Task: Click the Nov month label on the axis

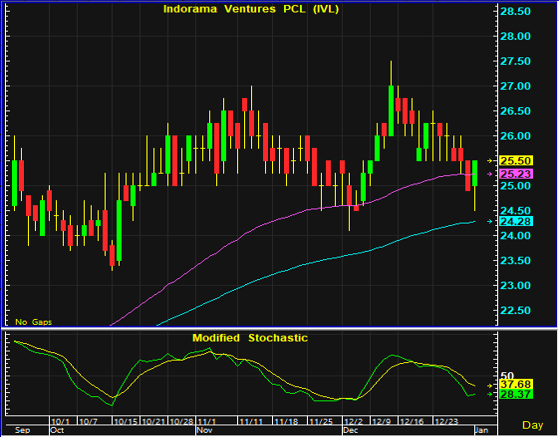Action: [205, 430]
